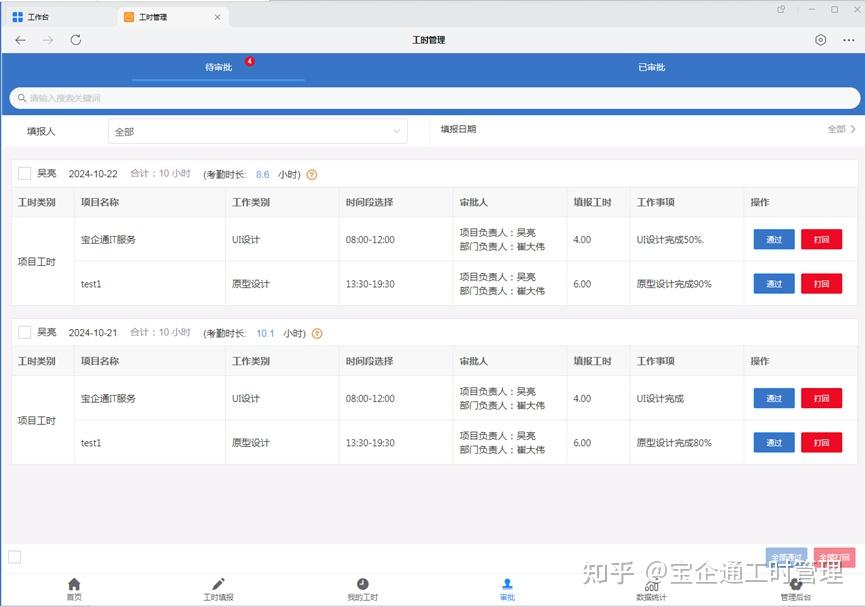Image resolution: width=865 pixels, height=607 pixels.
Task: Open 我的工时 clock icon
Action: click(x=362, y=584)
